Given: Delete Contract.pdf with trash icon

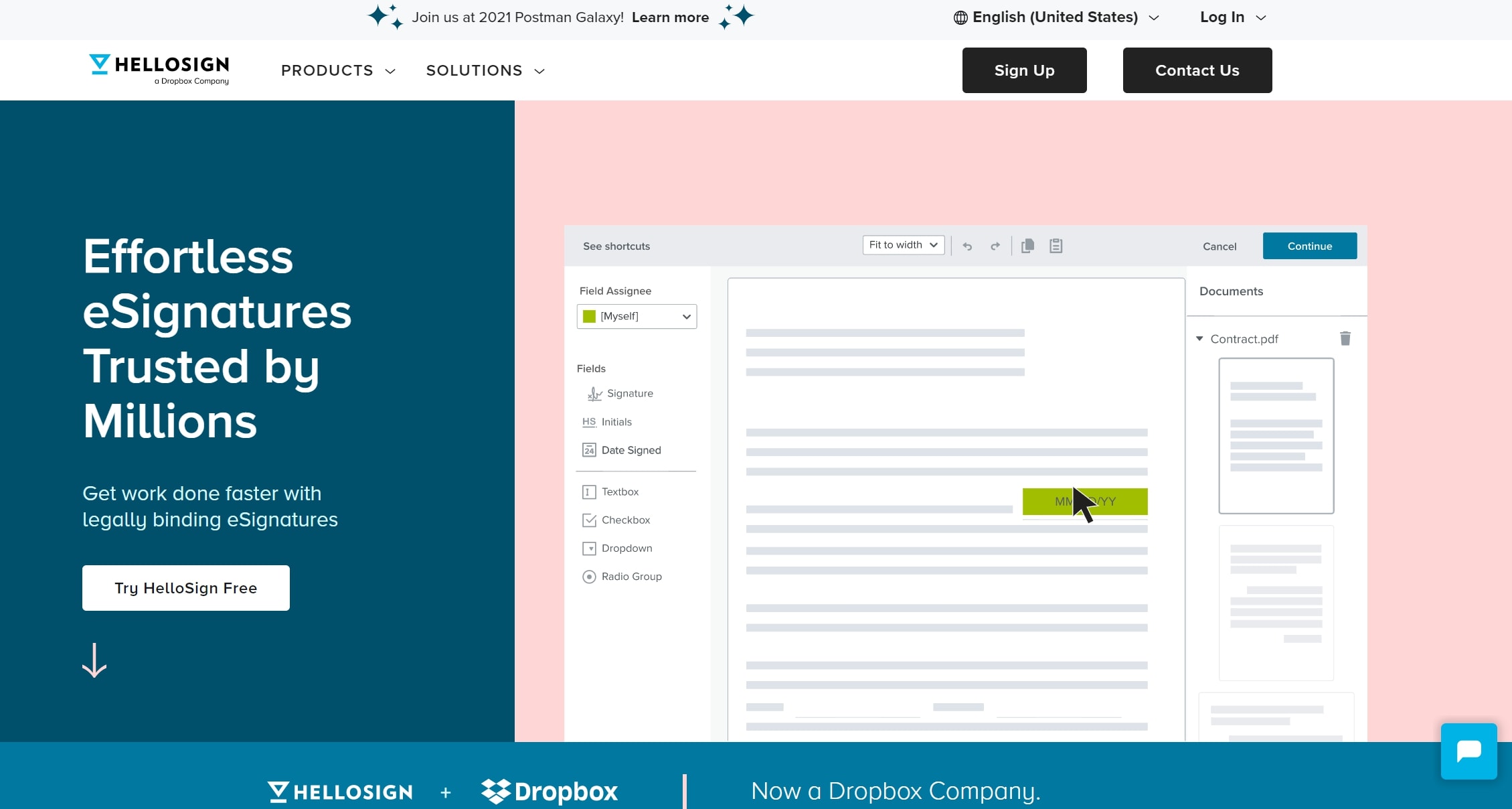Looking at the screenshot, I should [x=1345, y=338].
